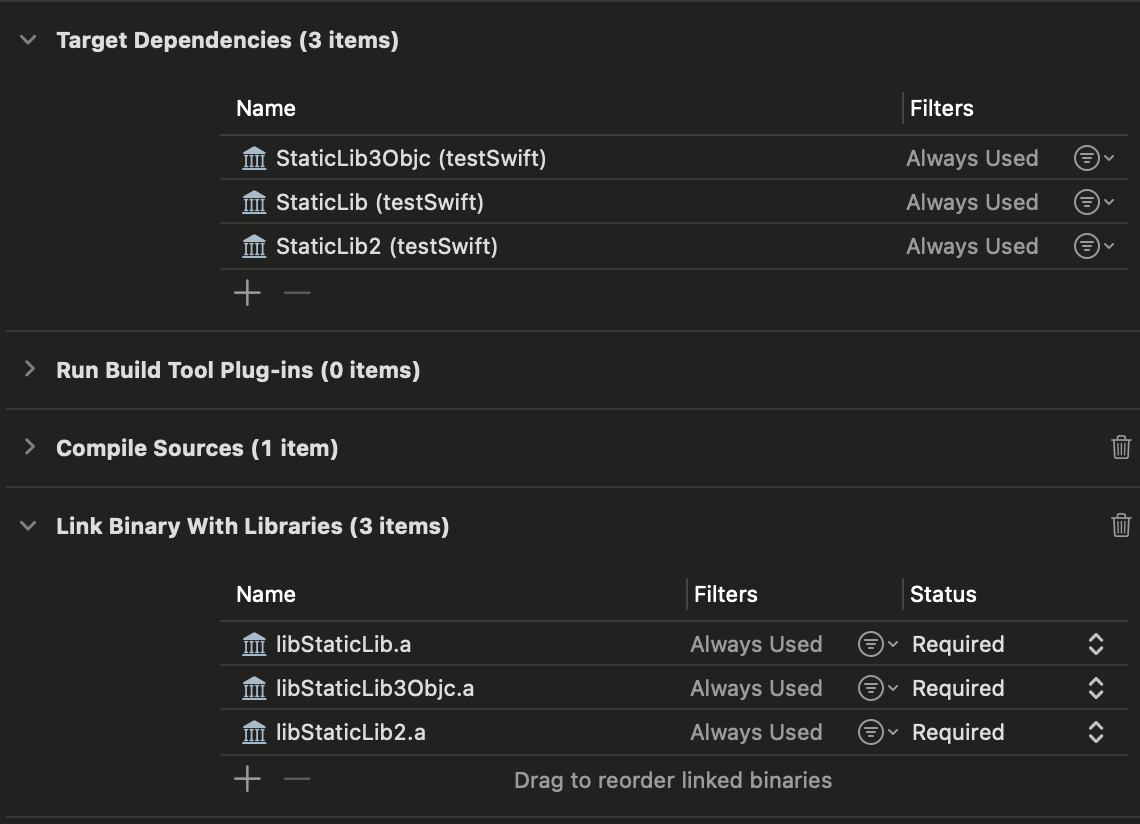
Task: Change Required status of libStaticLib2.a
Action: (1095, 732)
